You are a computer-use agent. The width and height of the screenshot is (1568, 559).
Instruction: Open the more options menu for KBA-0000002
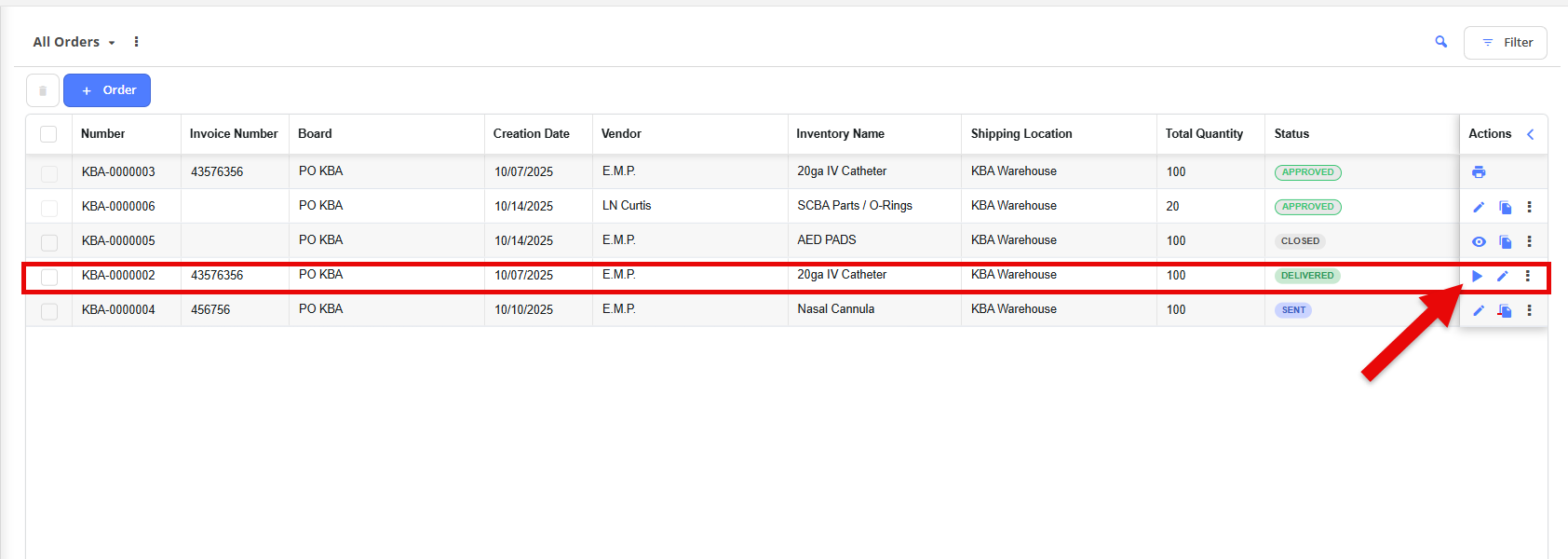[x=1527, y=276]
